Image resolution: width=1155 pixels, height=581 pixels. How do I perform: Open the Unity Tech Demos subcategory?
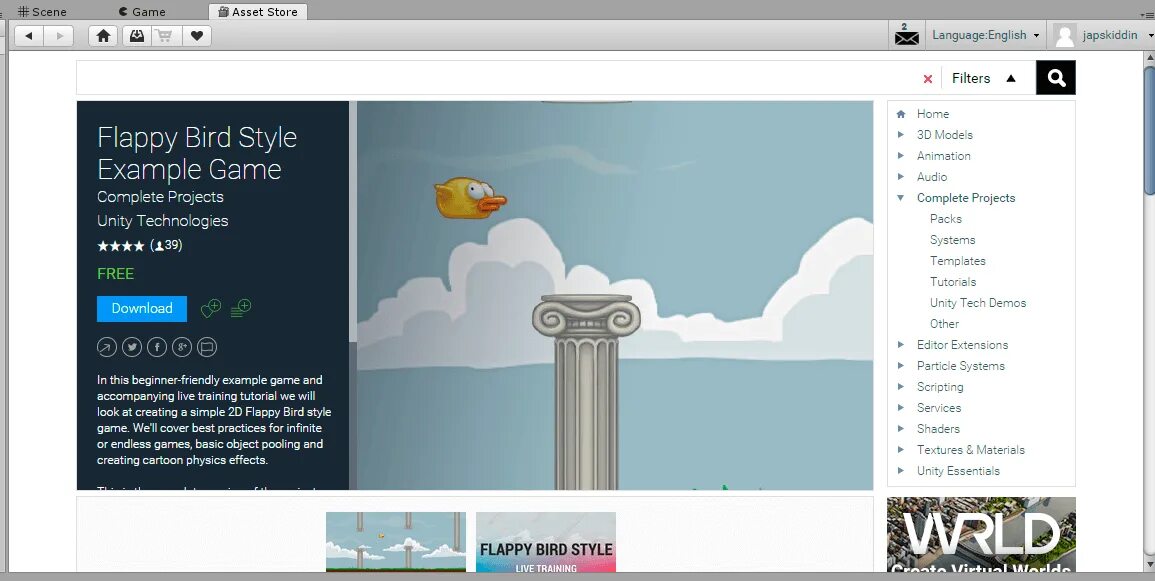(977, 303)
